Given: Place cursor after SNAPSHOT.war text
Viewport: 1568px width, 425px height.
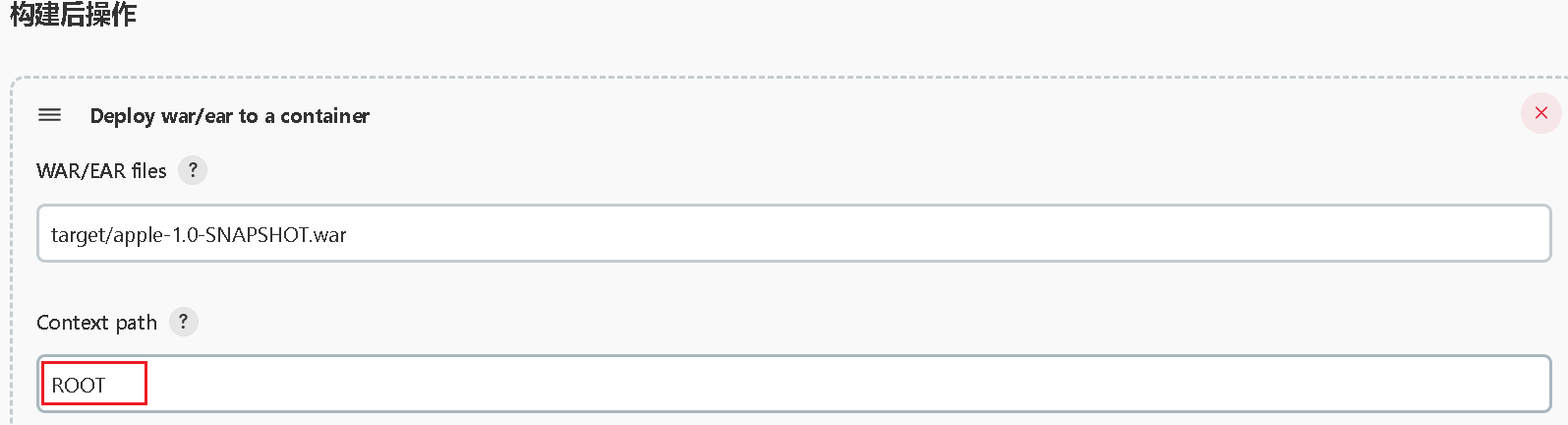Looking at the screenshot, I should pos(349,235).
